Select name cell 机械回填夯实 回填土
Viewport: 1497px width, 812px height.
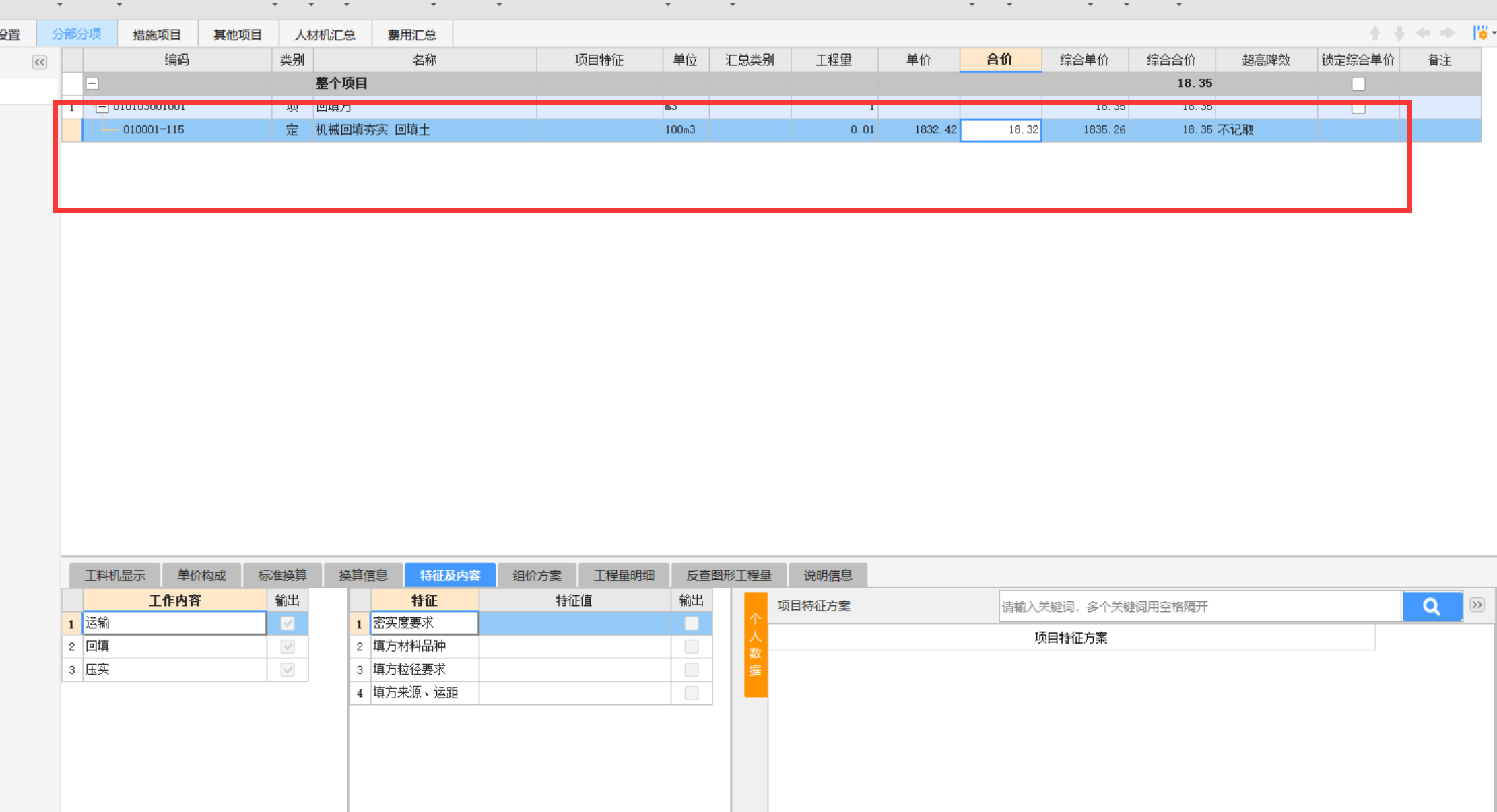(425, 130)
